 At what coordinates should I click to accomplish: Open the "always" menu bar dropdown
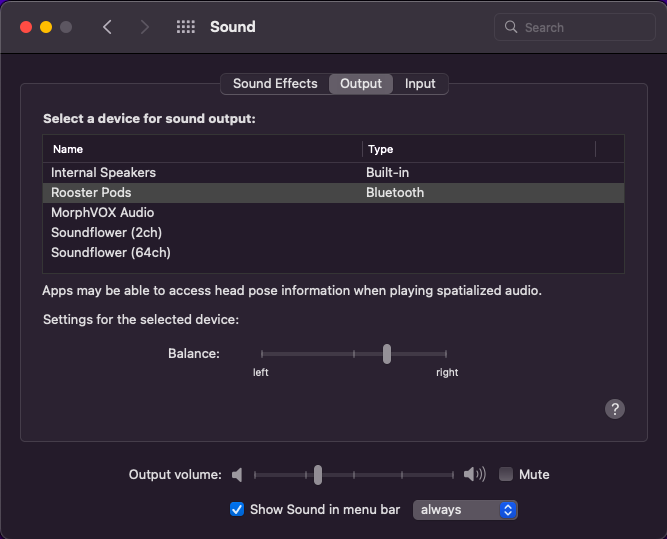click(465, 510)
